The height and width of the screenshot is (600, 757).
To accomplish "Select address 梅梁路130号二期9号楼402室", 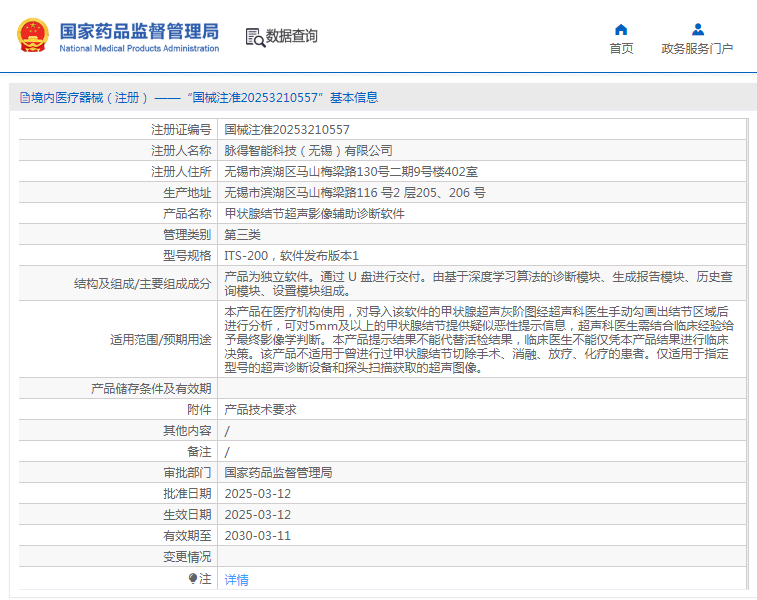I will (x=351, y=172).
